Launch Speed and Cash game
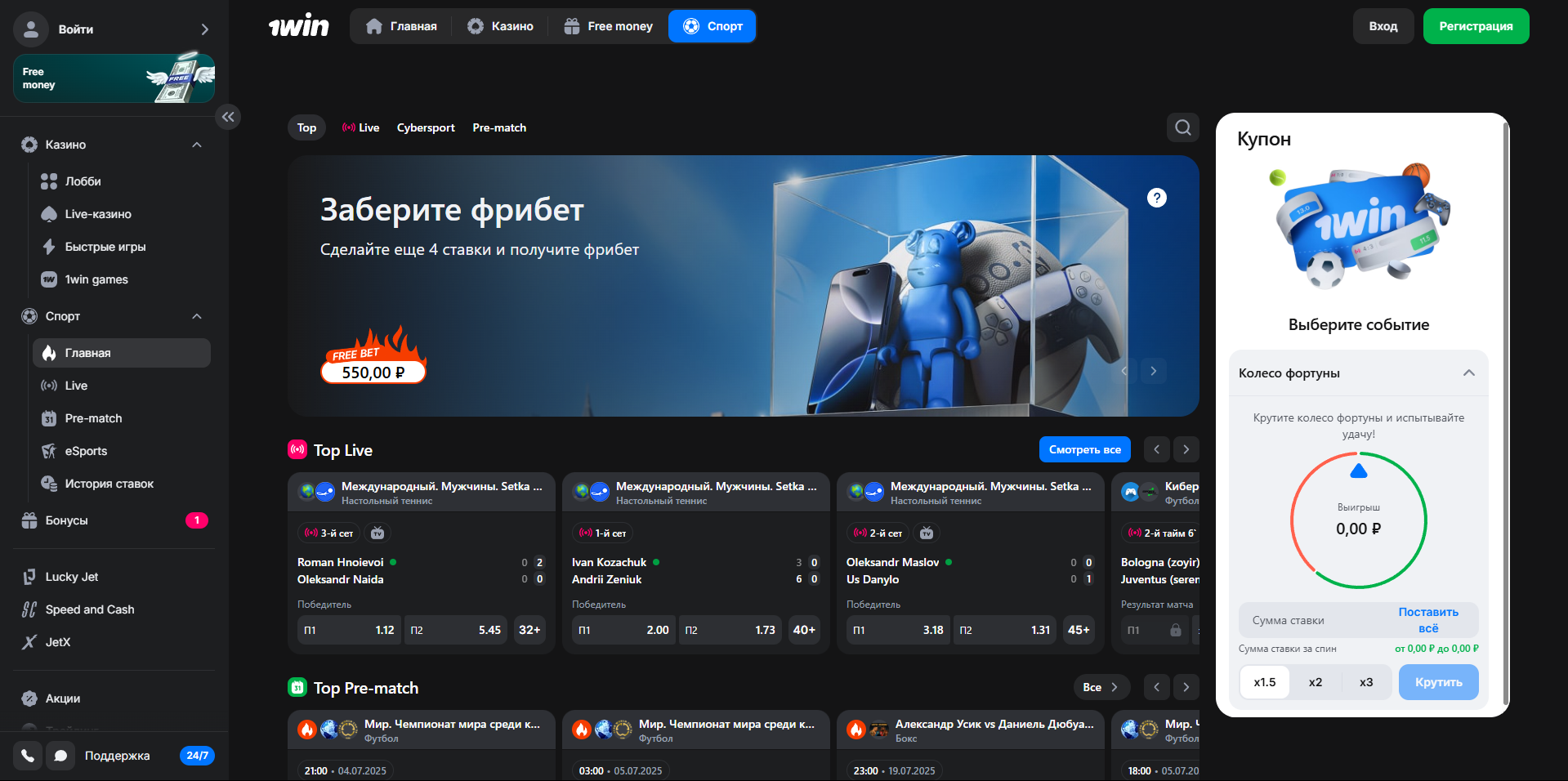This screenshot has width=1568, height=781. (x=114, y=609)
